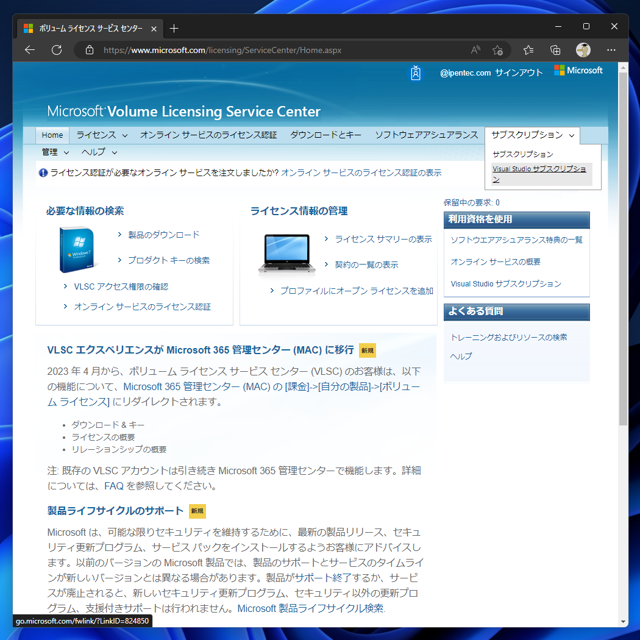Open the Collections icon in the toolbar
The height and width of the screenshot is (640, 640).
(555, 50)
